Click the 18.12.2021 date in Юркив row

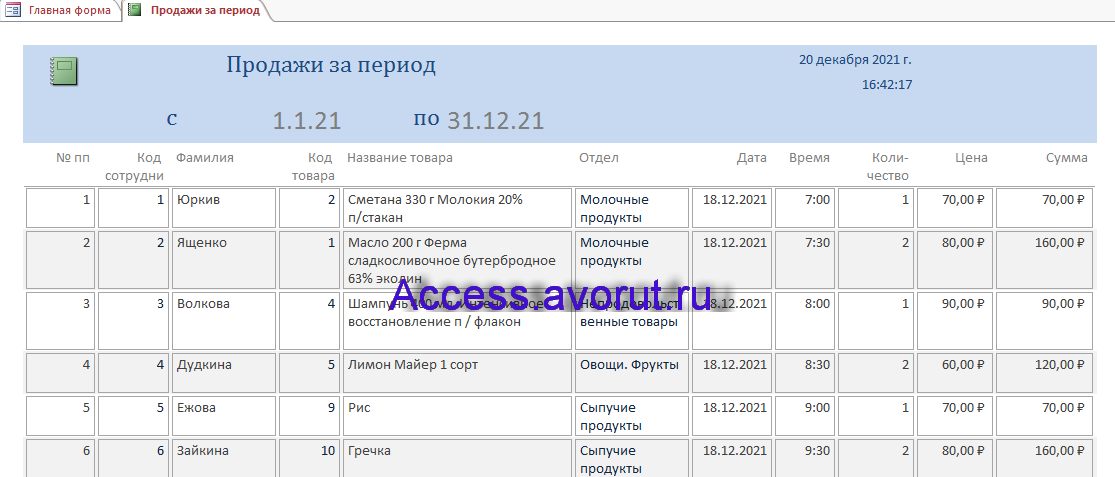tap(732, 208)
